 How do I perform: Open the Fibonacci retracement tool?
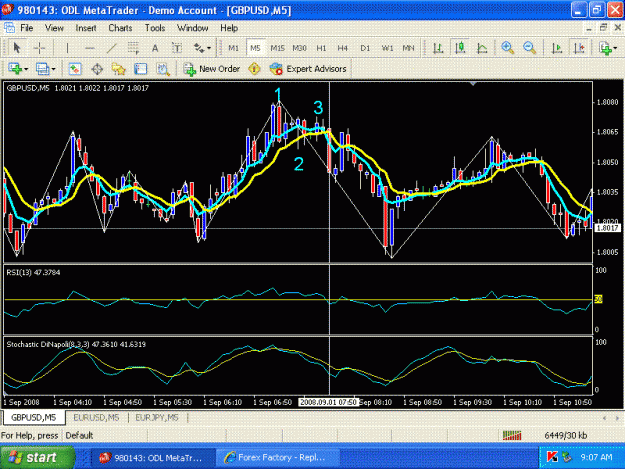(x=133, y=48)
